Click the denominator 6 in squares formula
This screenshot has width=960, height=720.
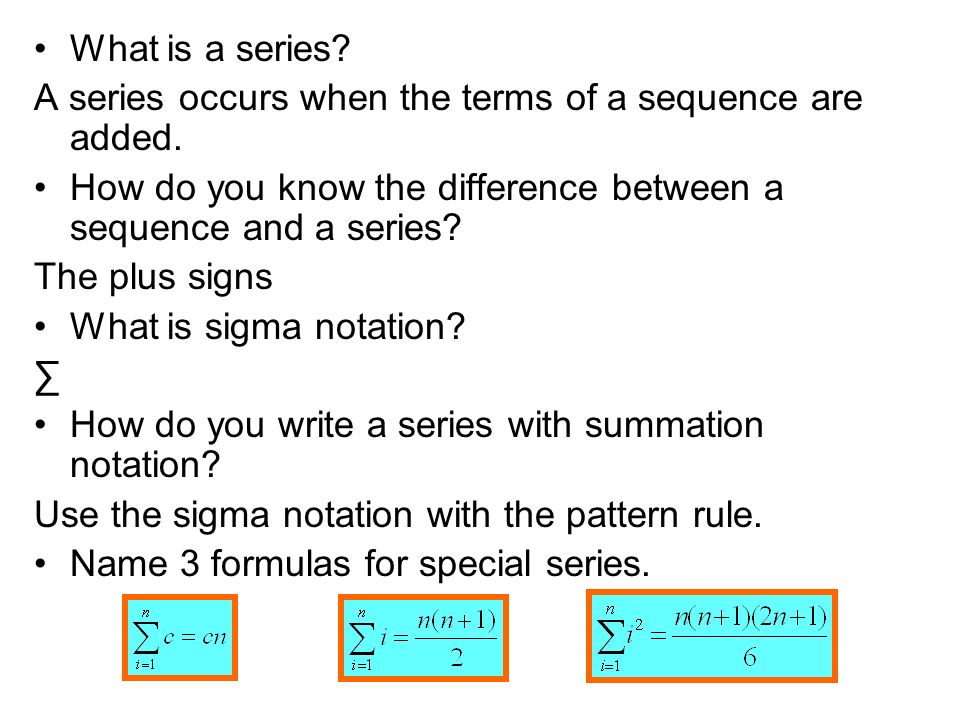[749, 657]
